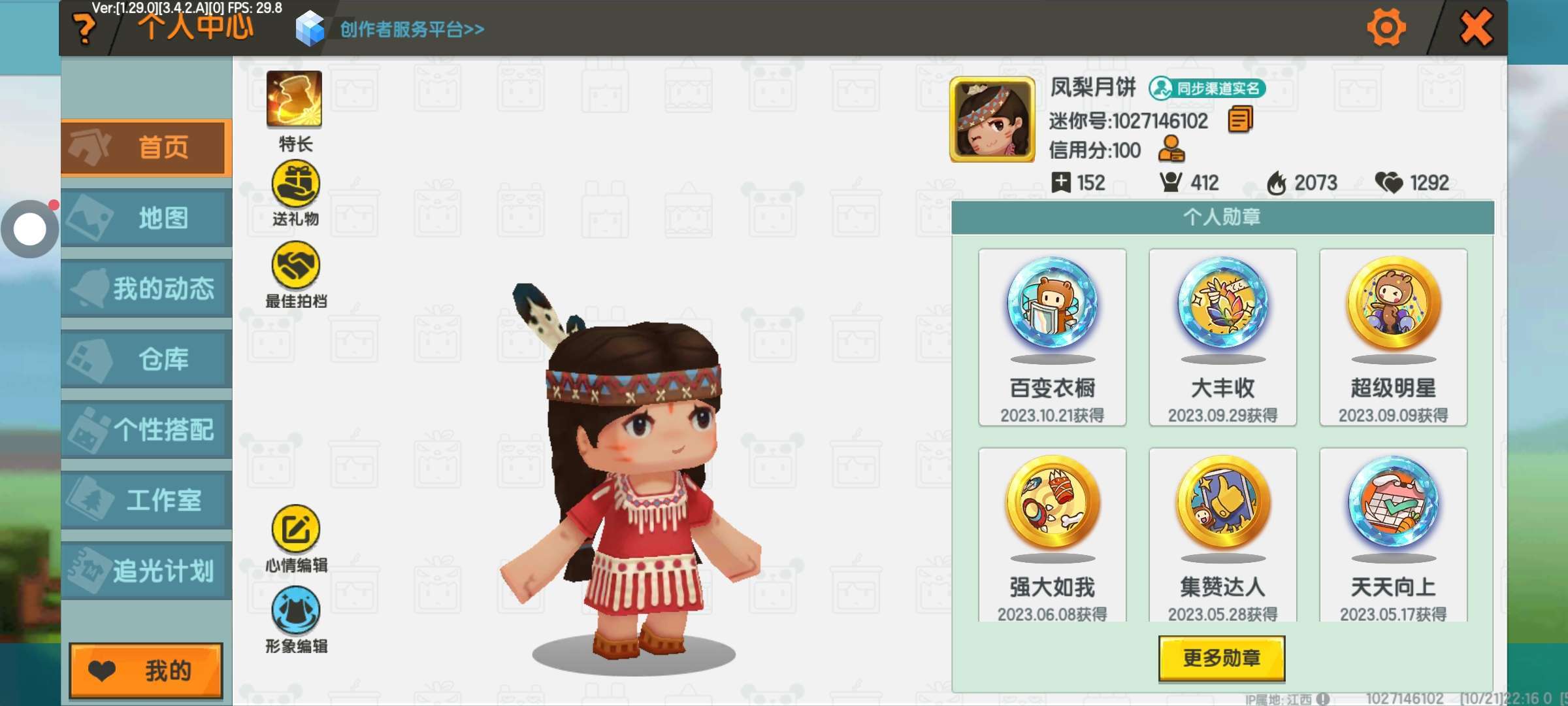Copy the 迷你号 ID with the copy icon
The height and width of the screenshot is (706, 1568).
tap(1240, 120)
